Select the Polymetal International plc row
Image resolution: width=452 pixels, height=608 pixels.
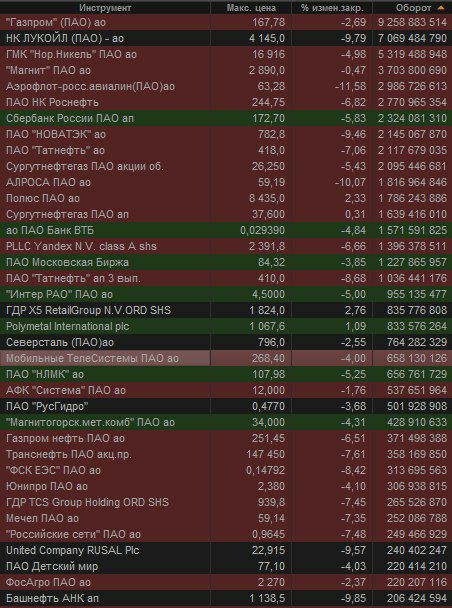point(226,326)
